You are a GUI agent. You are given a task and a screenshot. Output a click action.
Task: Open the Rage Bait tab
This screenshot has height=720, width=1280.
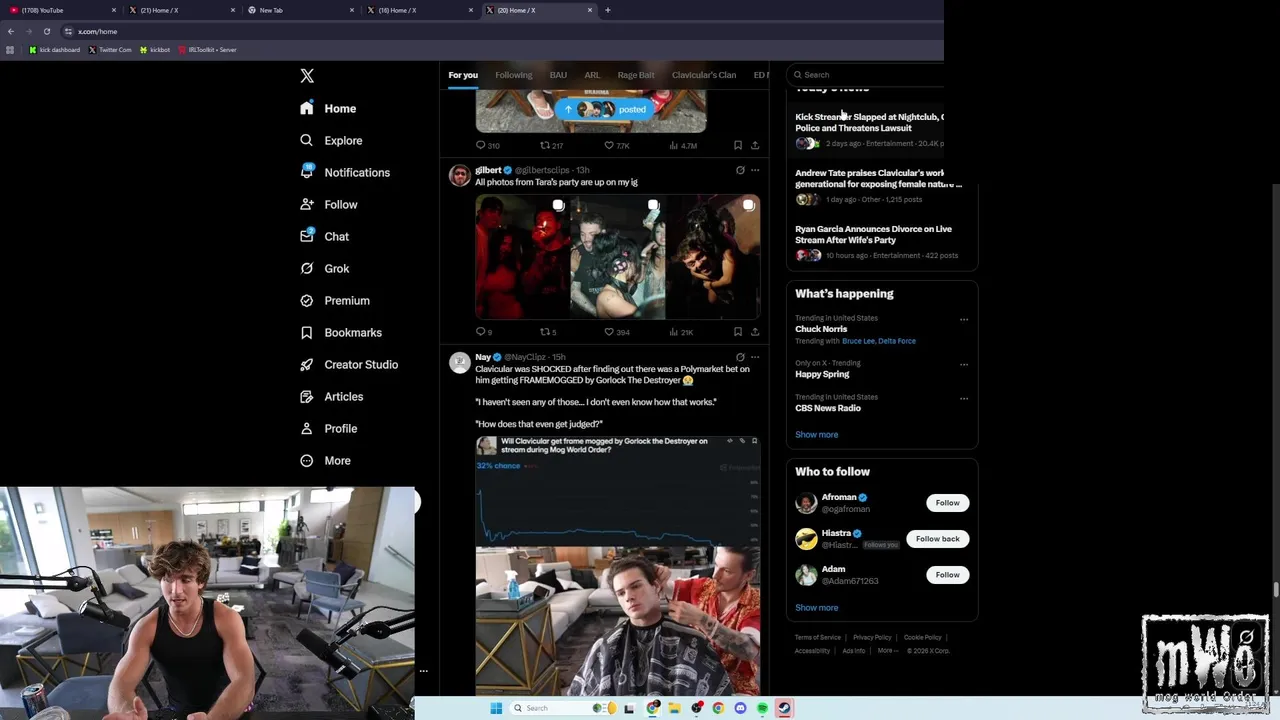coord(636,75)
